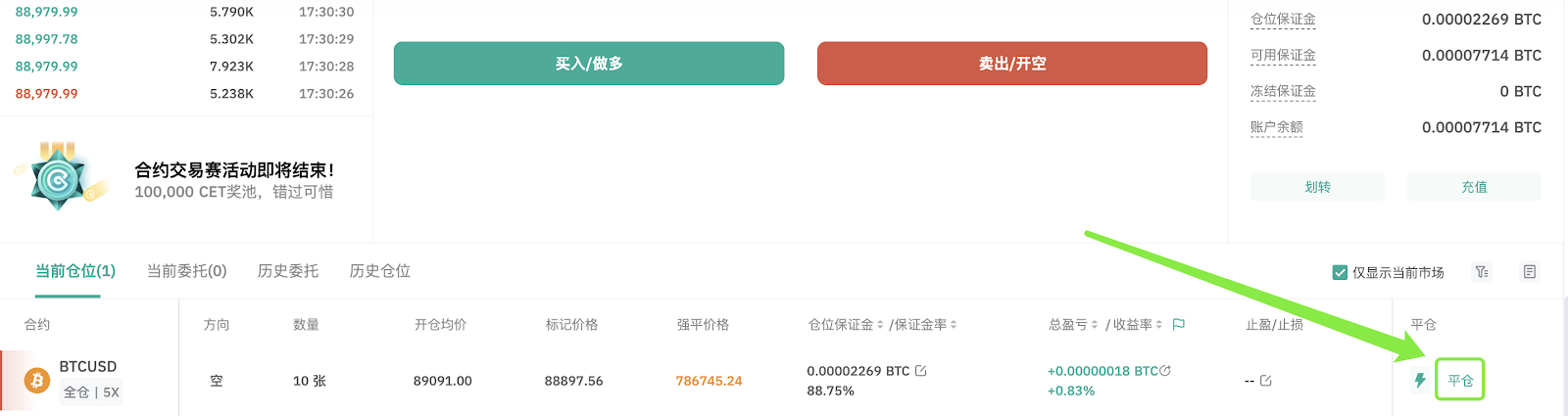This screenshot has width=1568, height=416.
Task: Edit position margin pencil icon
Action: click(920, 371)
